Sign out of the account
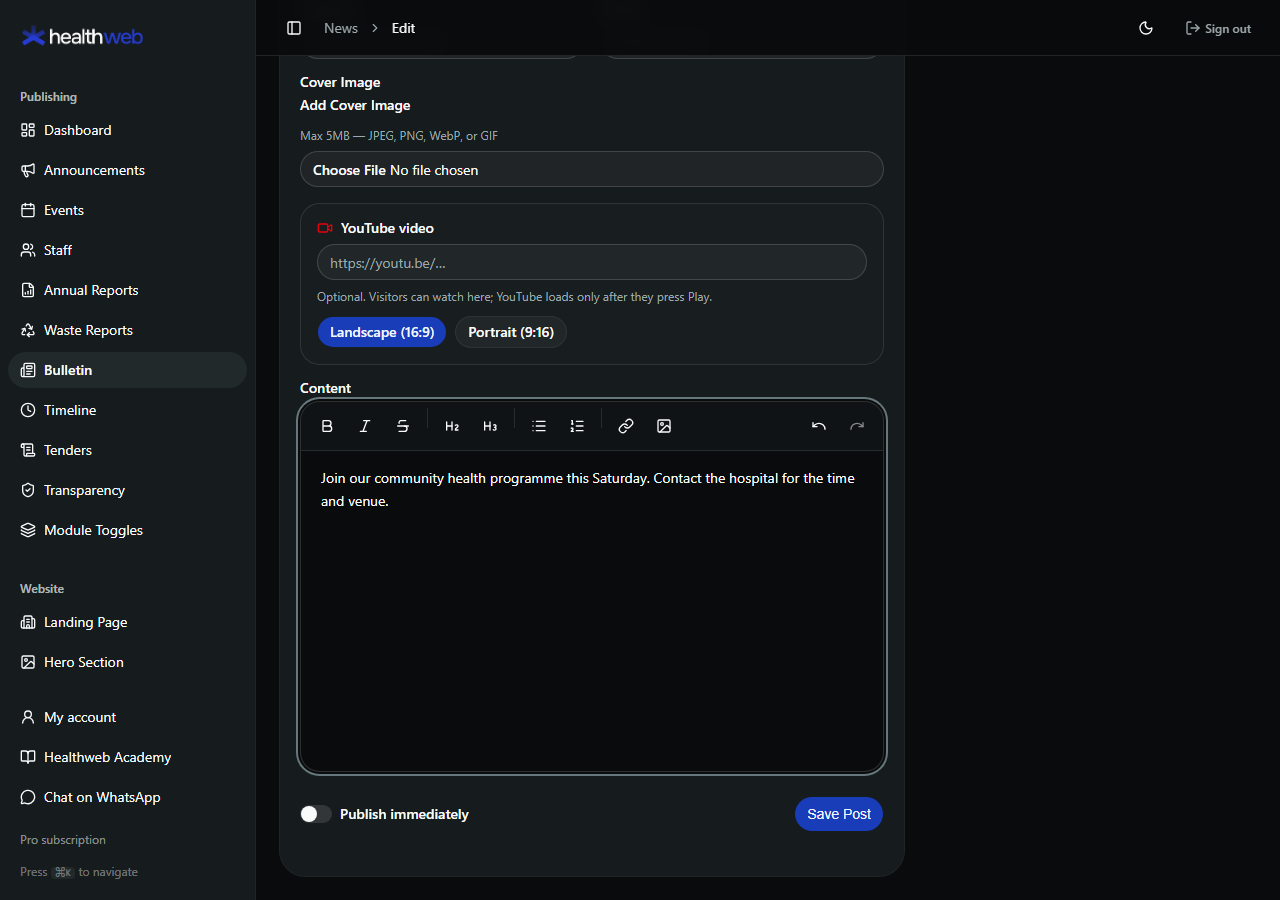This screenshot has height=900, width=1280. [x=1218, y=28]
